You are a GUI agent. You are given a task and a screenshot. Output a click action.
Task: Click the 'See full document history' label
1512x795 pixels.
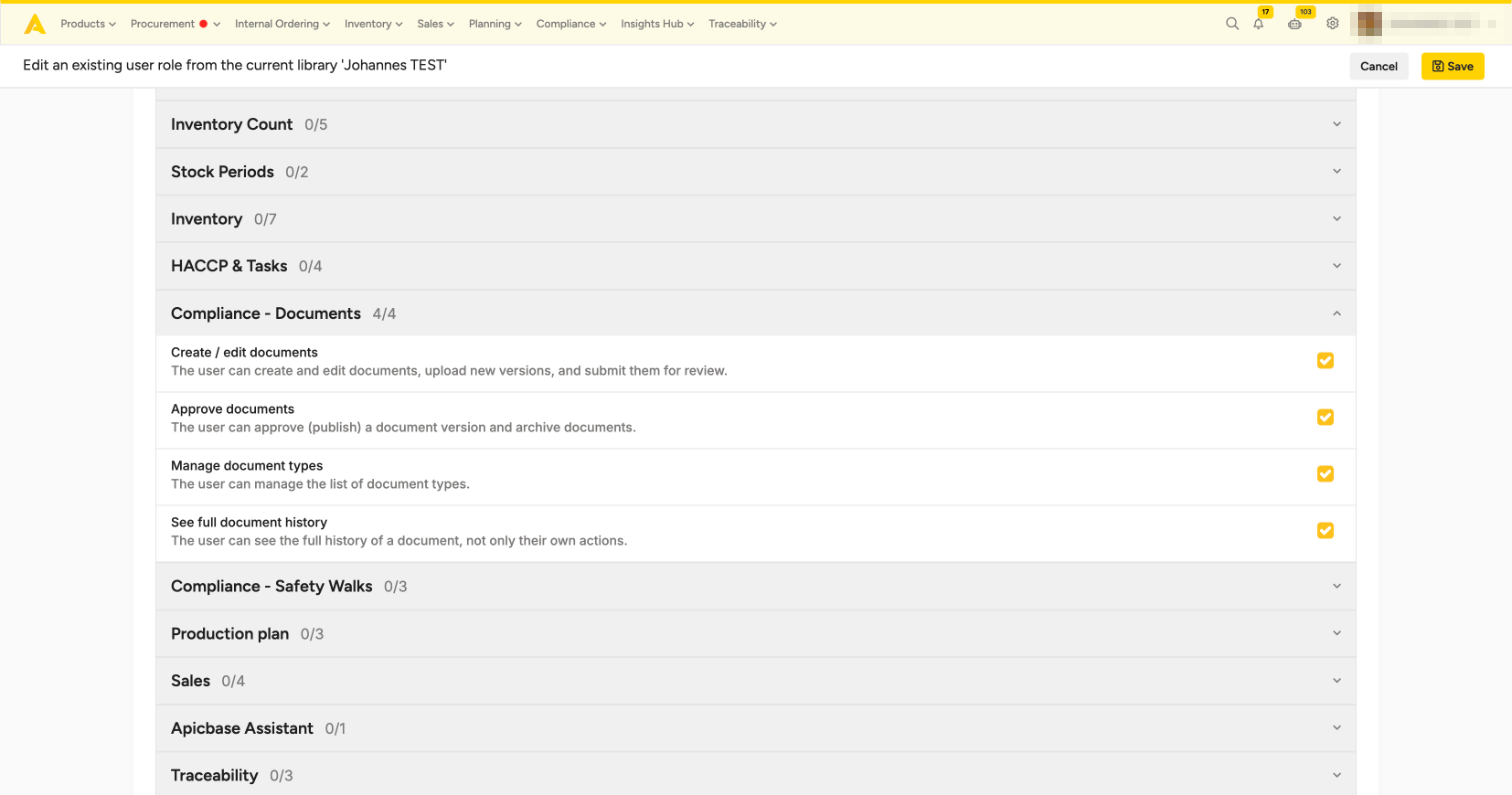tap(249, 523)
